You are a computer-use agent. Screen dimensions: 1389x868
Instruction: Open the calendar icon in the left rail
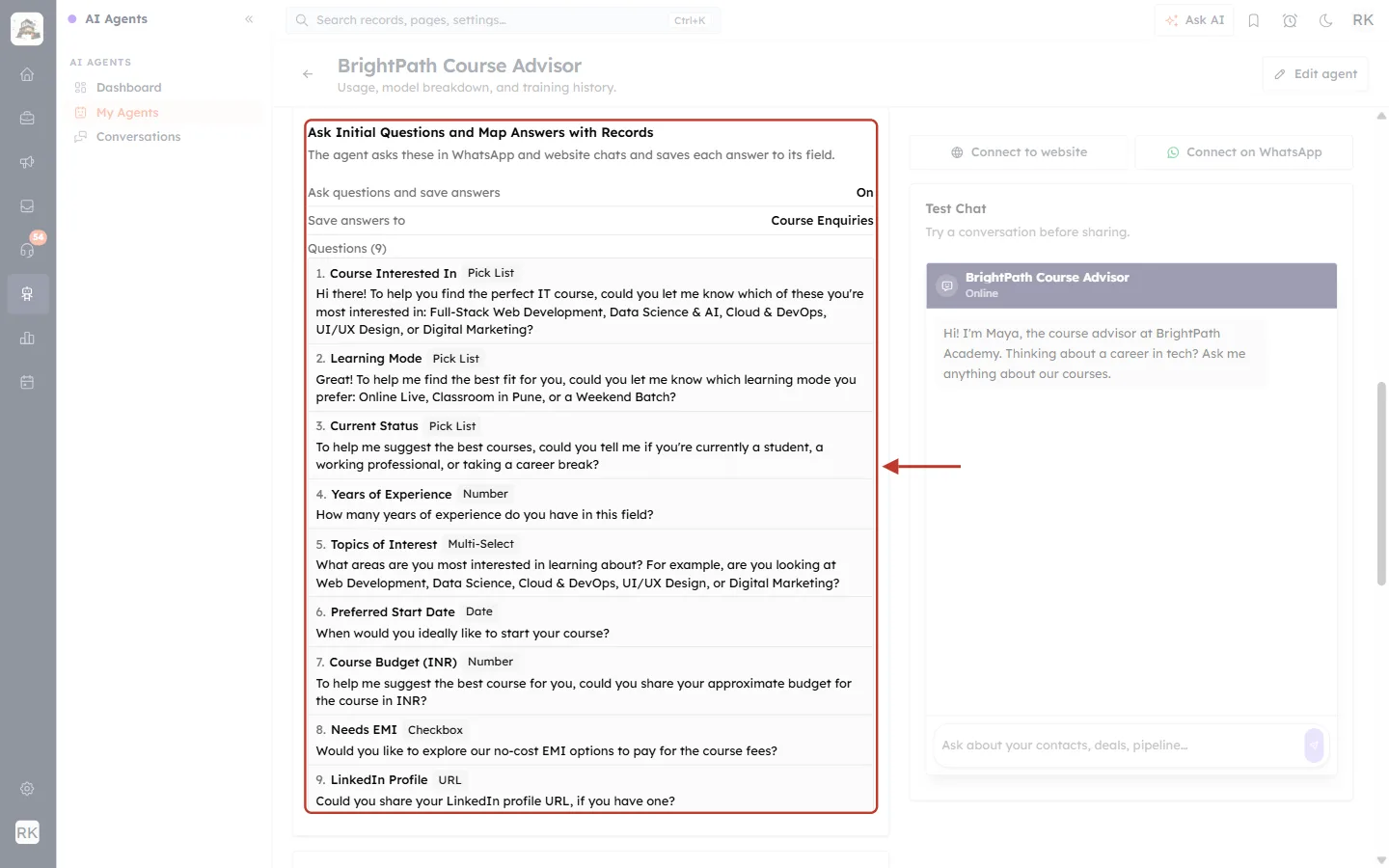pos(27,382)
